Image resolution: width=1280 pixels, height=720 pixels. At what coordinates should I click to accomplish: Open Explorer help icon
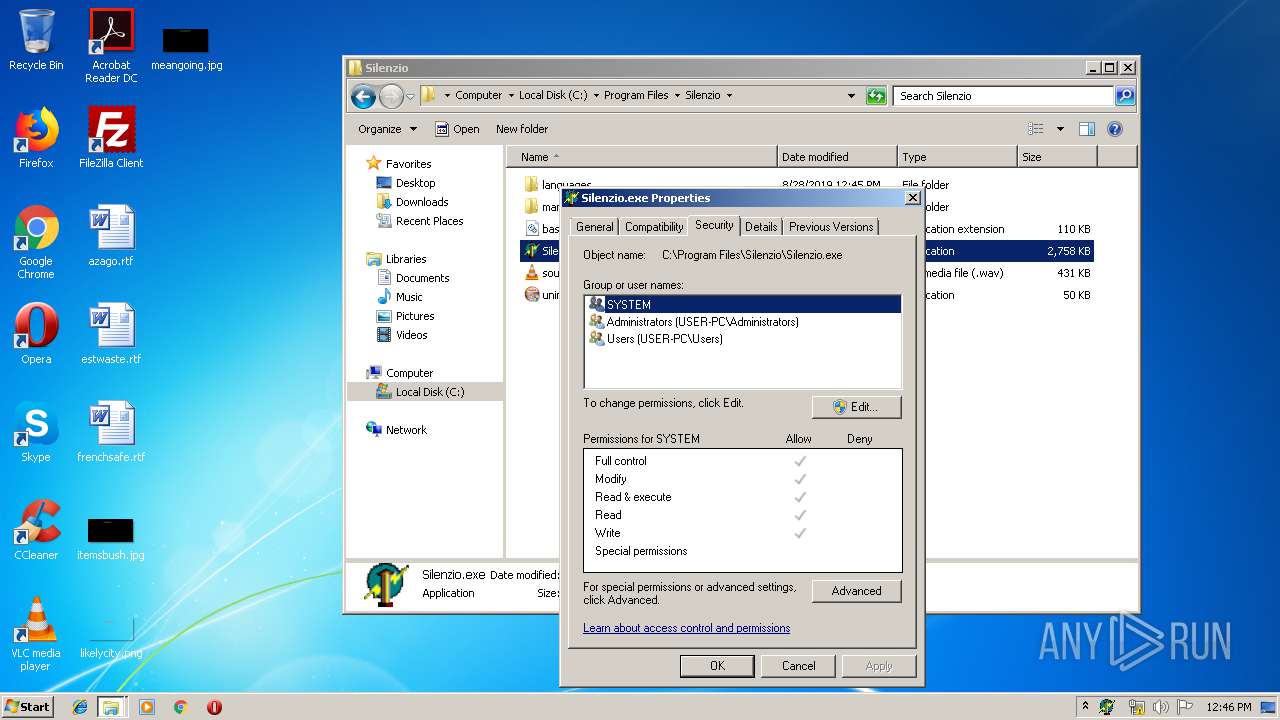pos(1115,129)
